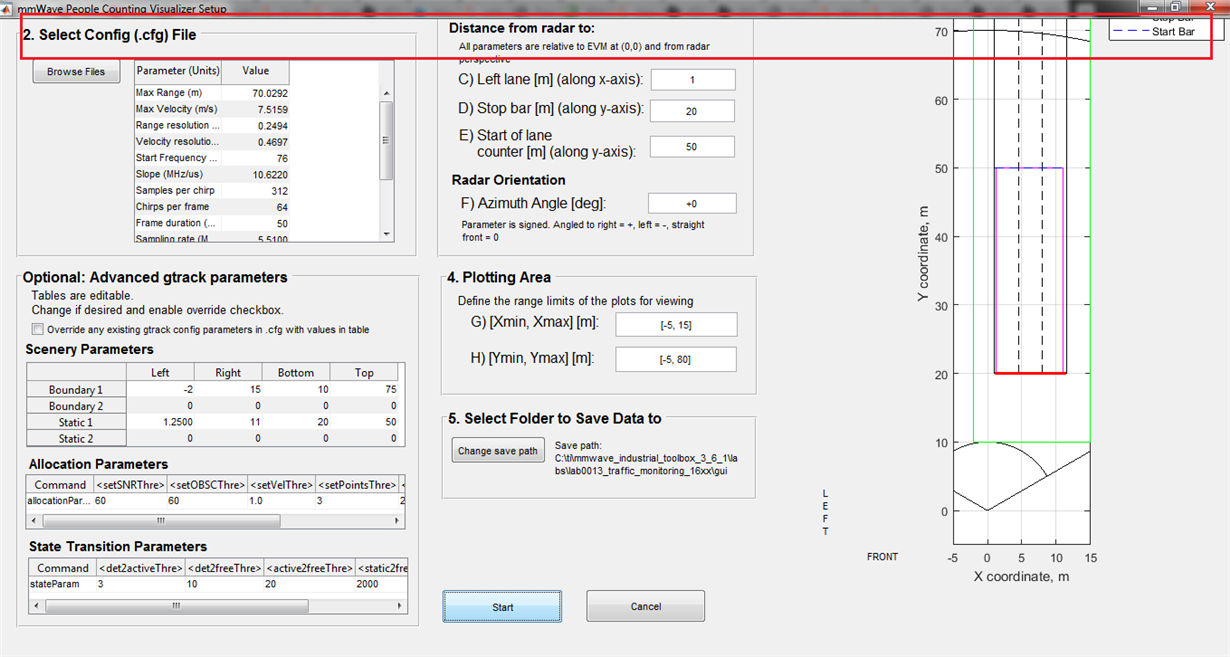Screen dimensions: 1230x657
Task: Click Browse Files to choose a config file
Action: coord(76,71)
